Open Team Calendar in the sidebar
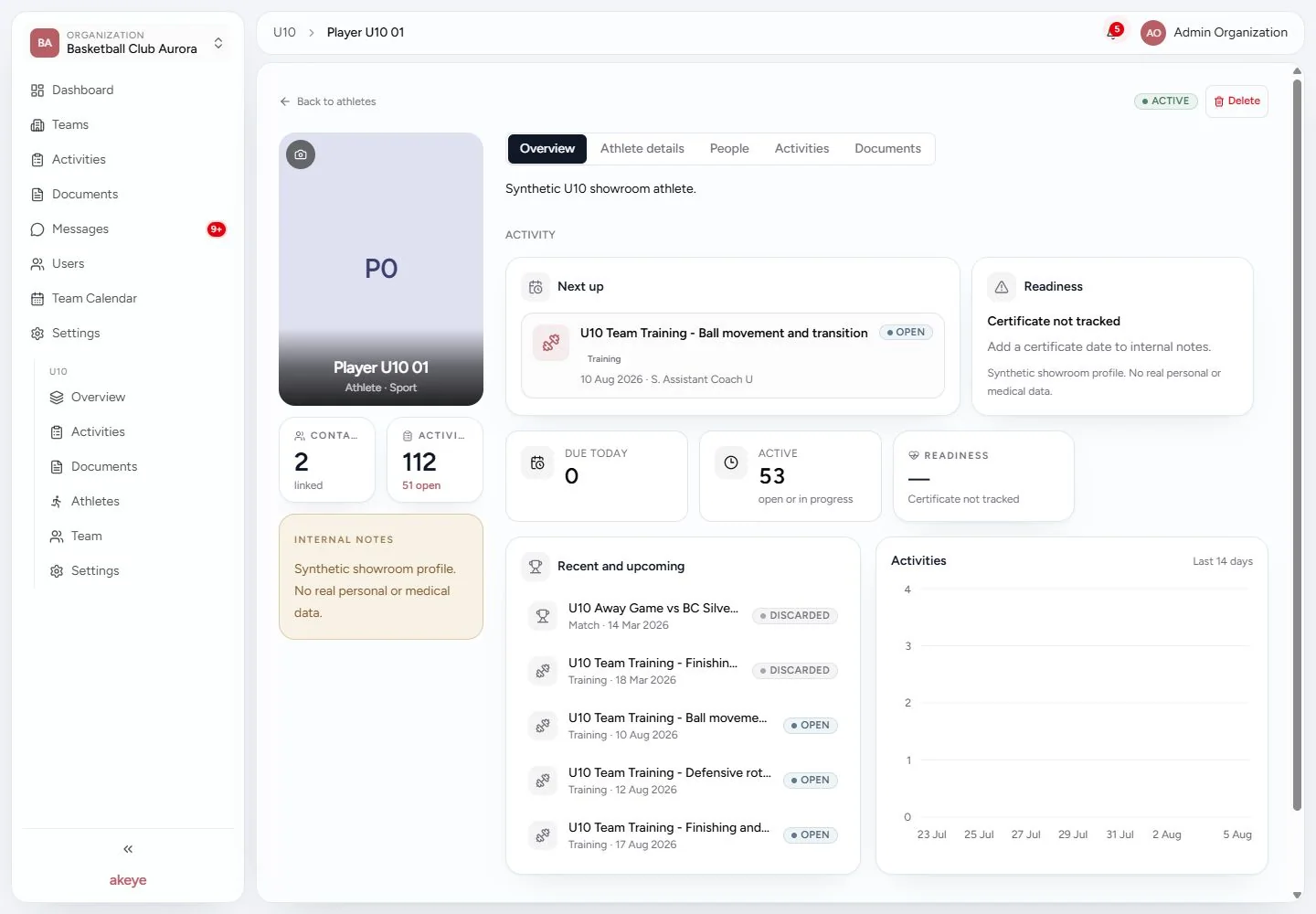This screenshot has width=1316, height=914. (128, 299)
